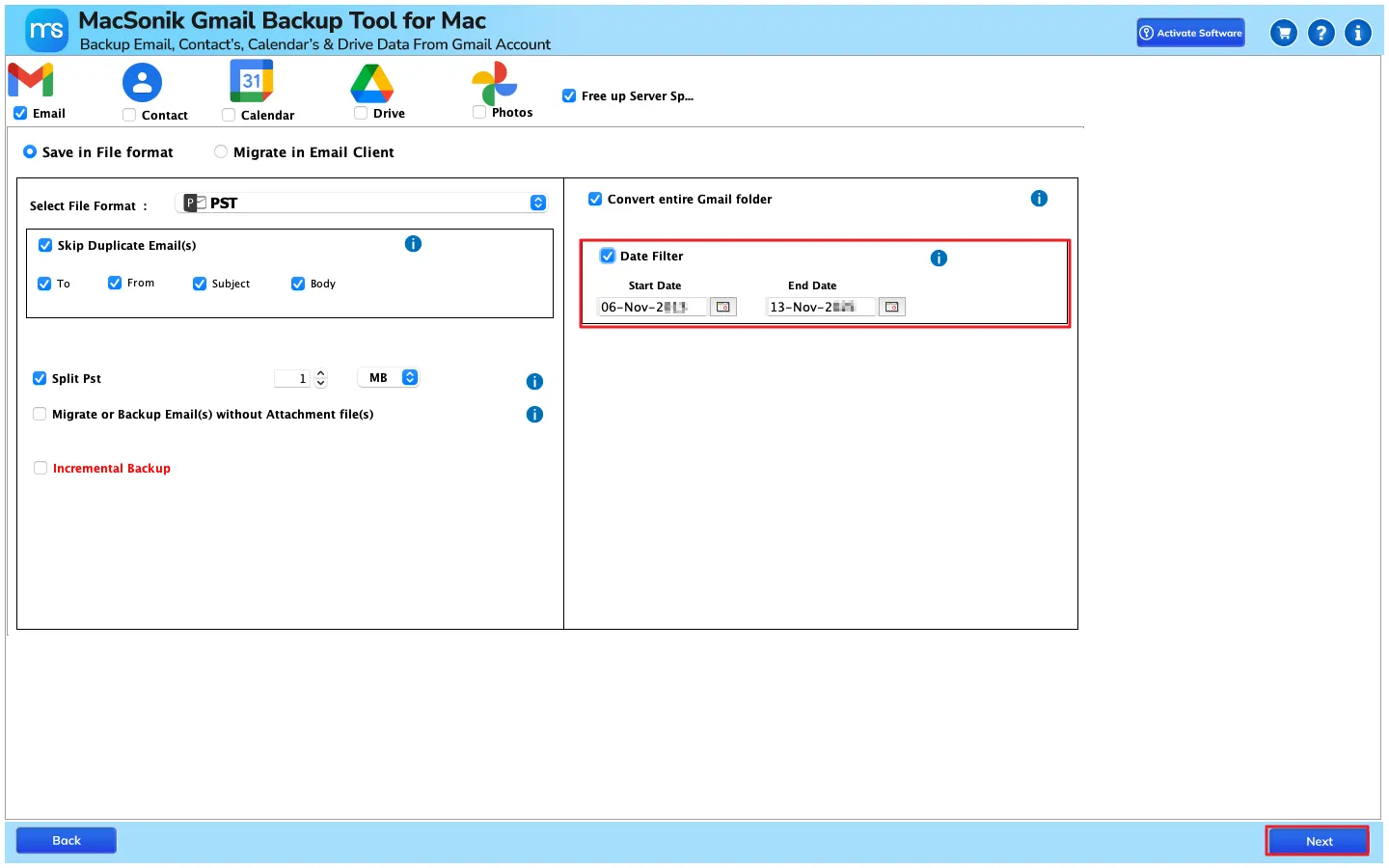Click the Start Date label
This screenshot has width=1389, height=868.
click(655, 285)
